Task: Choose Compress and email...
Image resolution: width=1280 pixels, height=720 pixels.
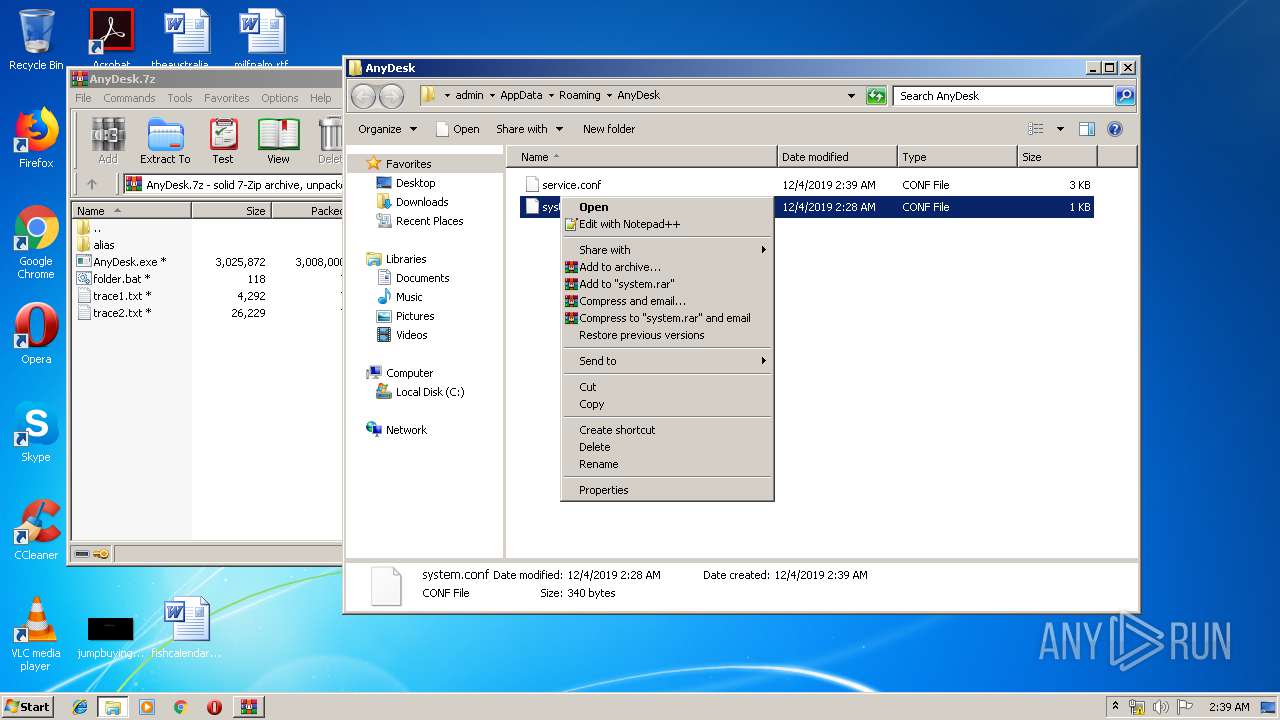Action: [x=667, y=301]
